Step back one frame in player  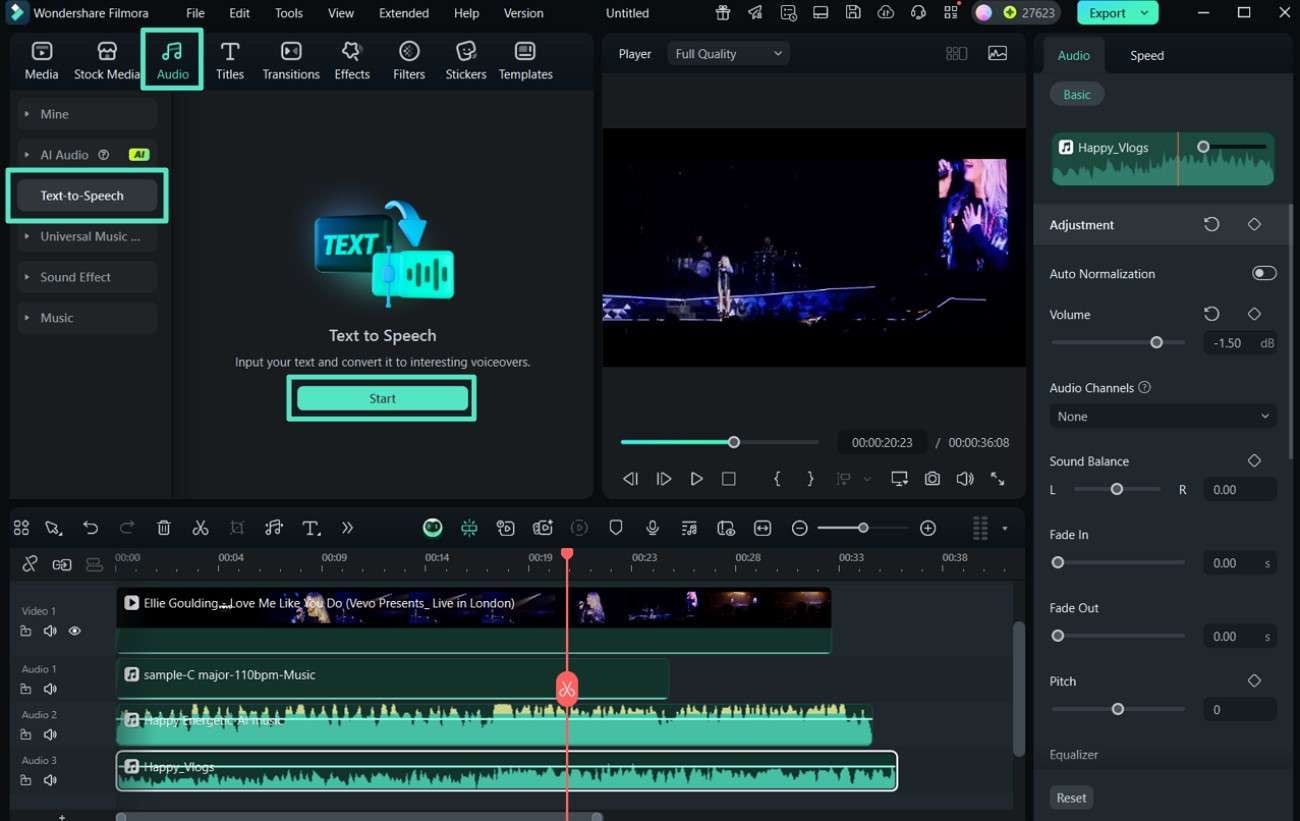(630, 479)
